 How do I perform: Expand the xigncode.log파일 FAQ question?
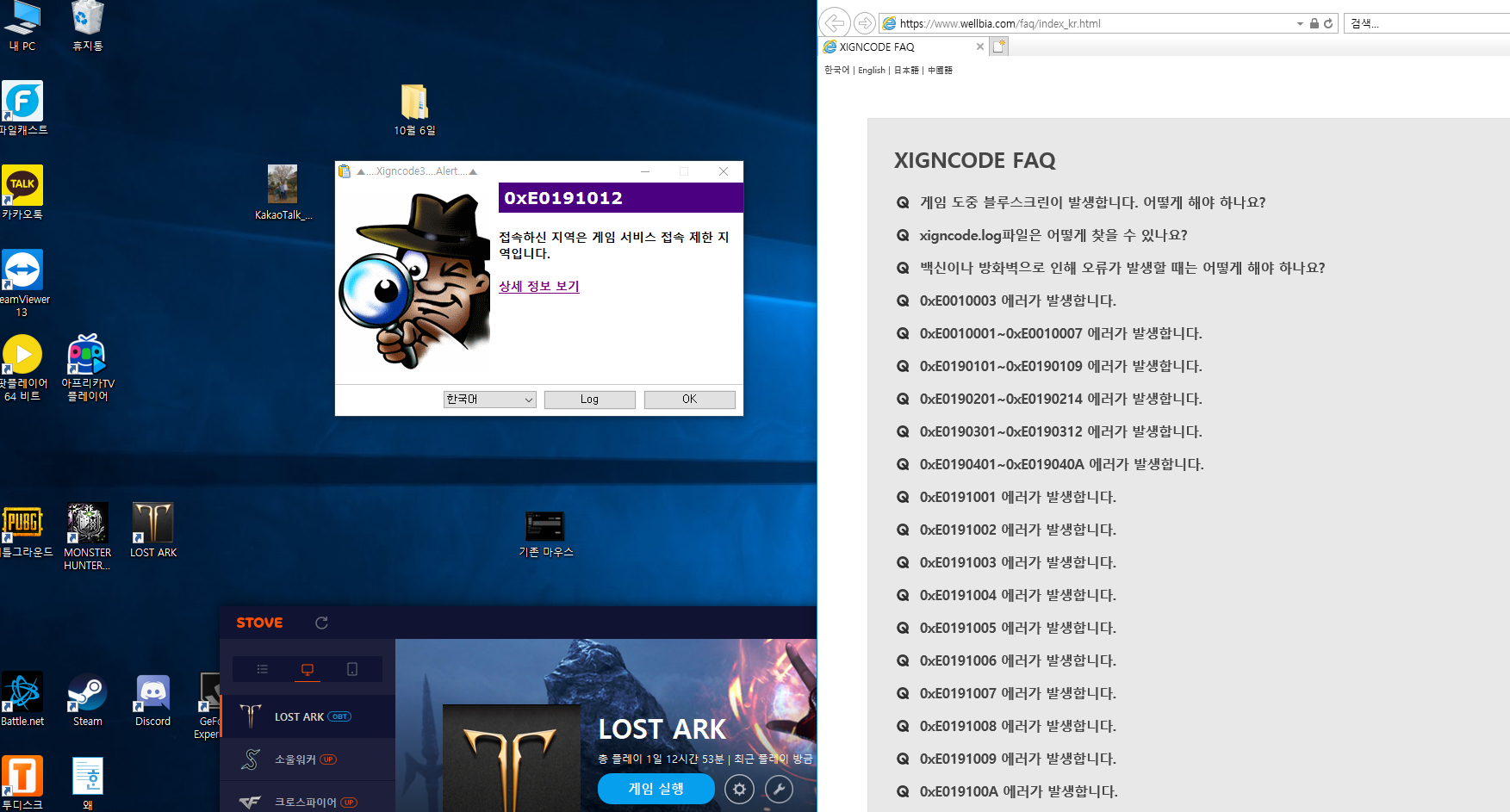coord(1053,235)
